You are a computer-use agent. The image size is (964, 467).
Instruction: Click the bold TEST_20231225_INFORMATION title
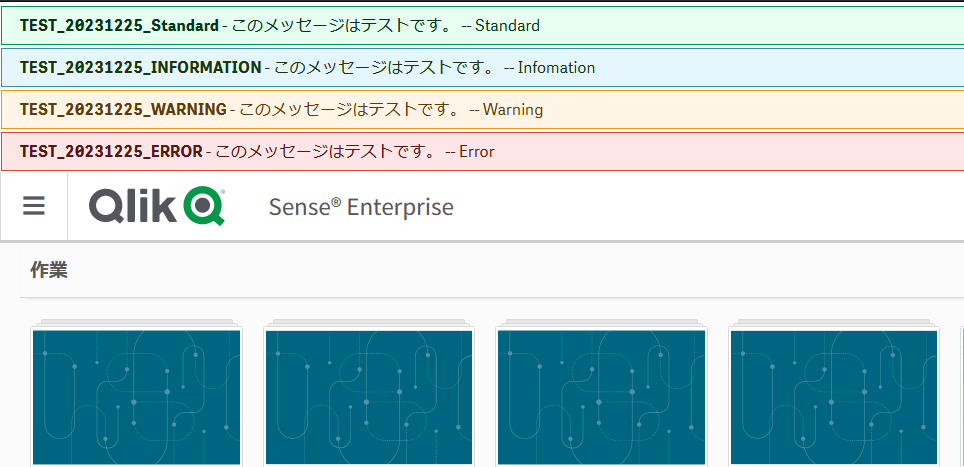(140, 68)
